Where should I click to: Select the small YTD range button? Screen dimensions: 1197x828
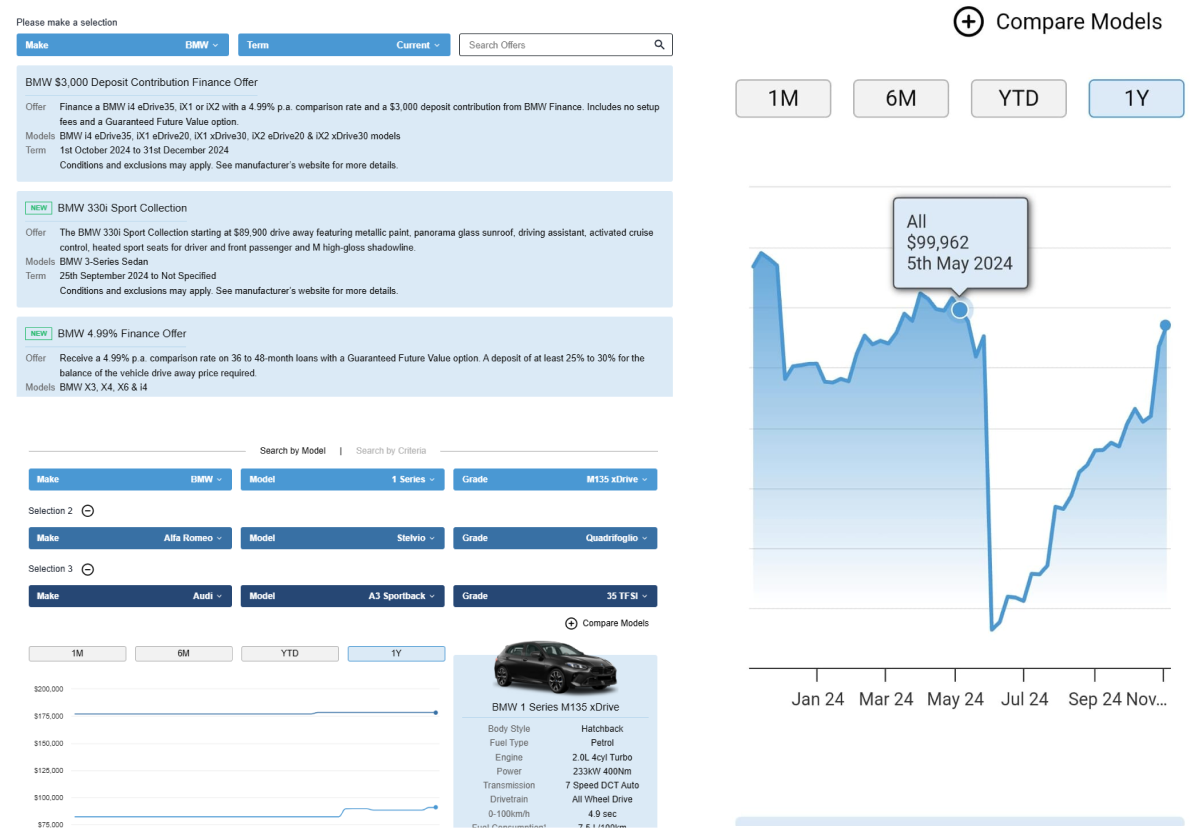289,654
